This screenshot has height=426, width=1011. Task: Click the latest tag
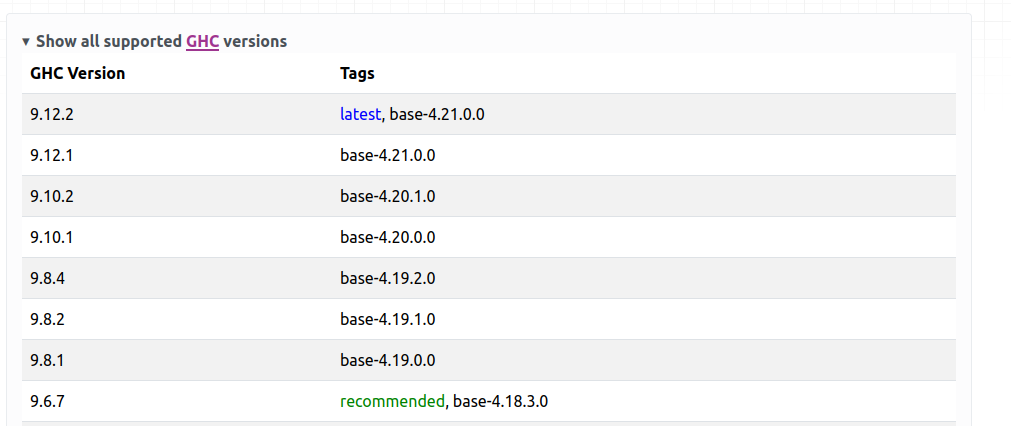(360, 115)
